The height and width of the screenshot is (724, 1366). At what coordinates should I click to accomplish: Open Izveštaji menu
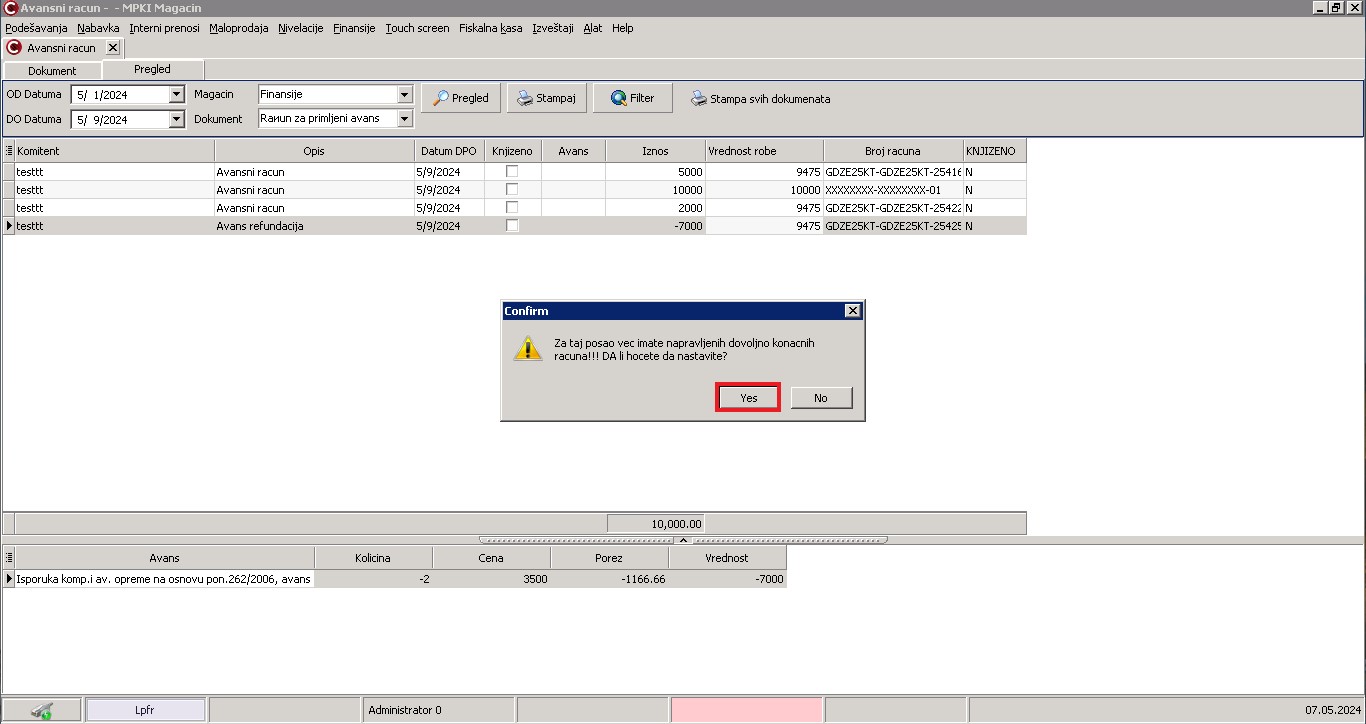tap(553, 28)
